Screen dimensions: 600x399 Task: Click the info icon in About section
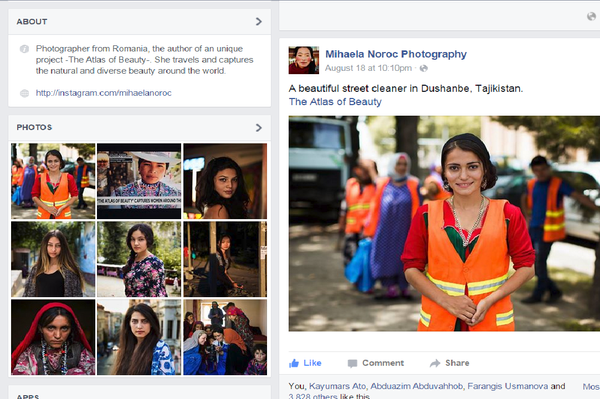coord(24,49)
